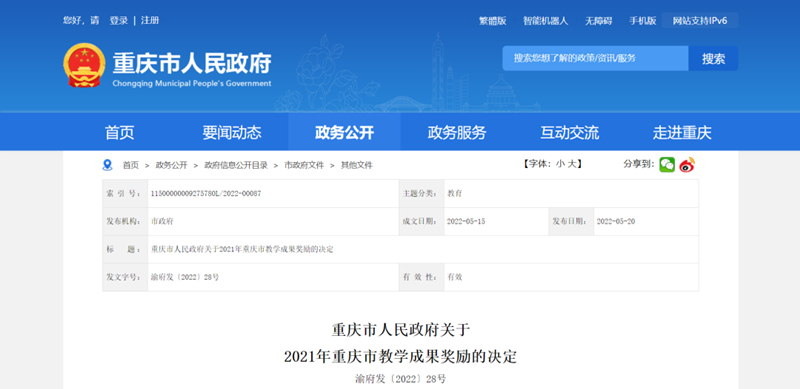This screenshot has height=389, width=800.
Task: Switch to 繁體版 traditional version
Action: (x=492, y=21)
